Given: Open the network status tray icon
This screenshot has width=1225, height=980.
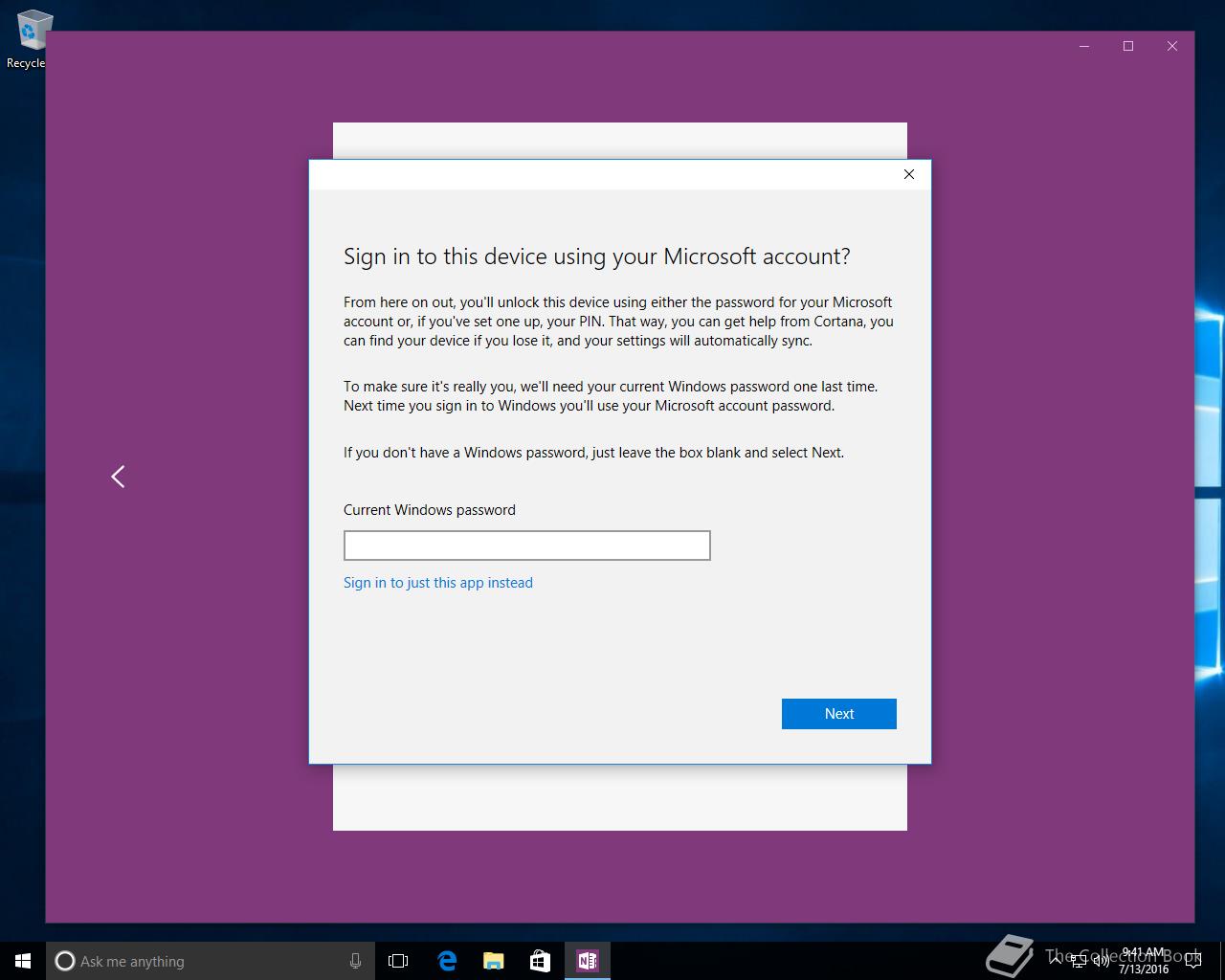Looking at the screenshot, I should tap(1079, 961).
